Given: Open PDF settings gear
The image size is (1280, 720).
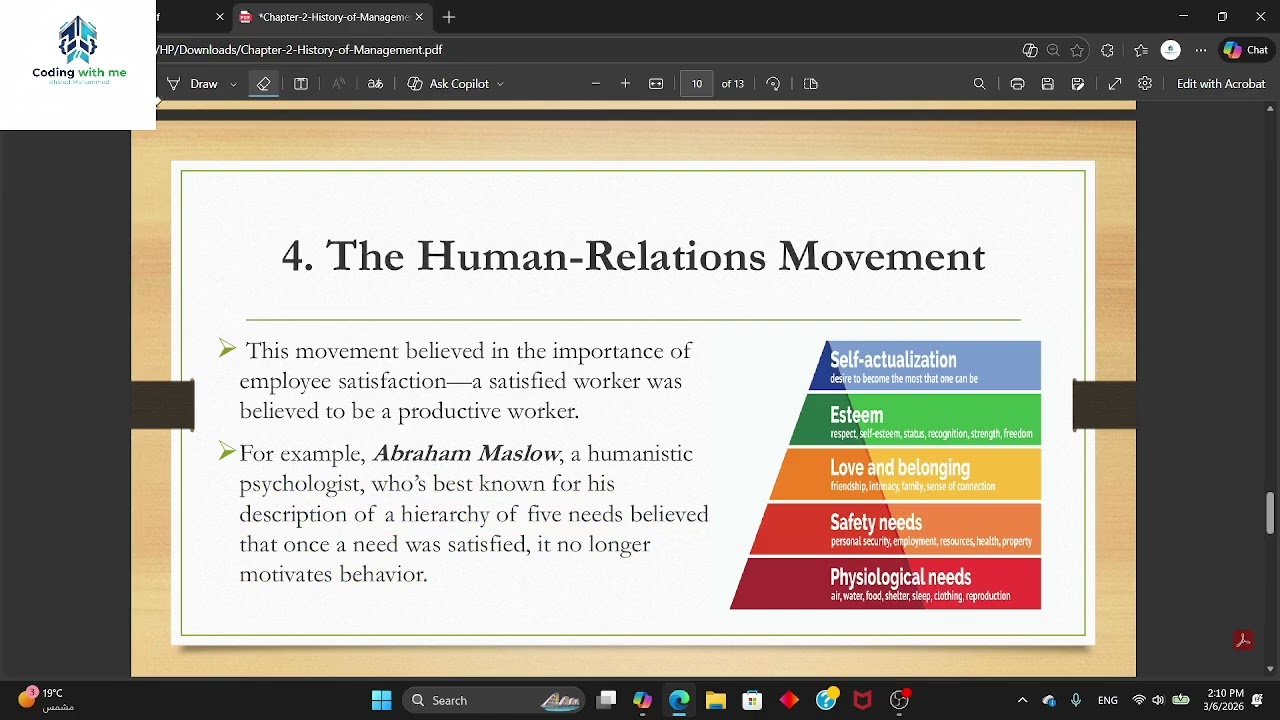Looking at the screenshot, I should (1145, 84).
